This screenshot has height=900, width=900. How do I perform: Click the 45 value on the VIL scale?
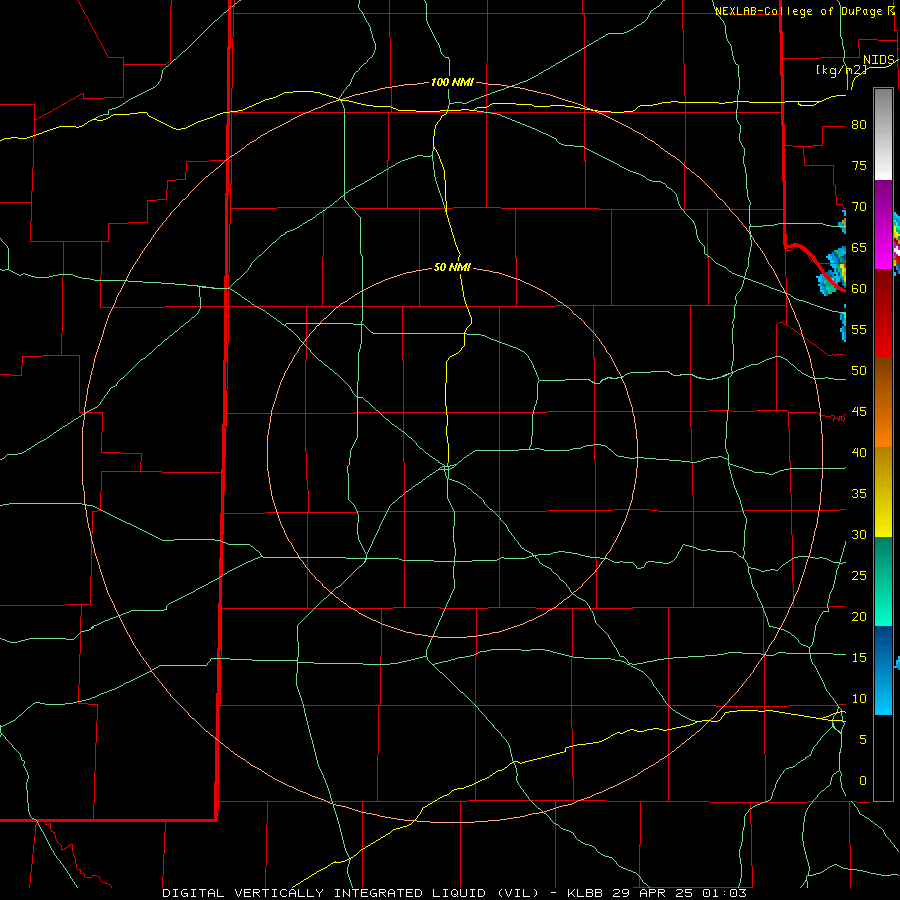tap(859, 412)
